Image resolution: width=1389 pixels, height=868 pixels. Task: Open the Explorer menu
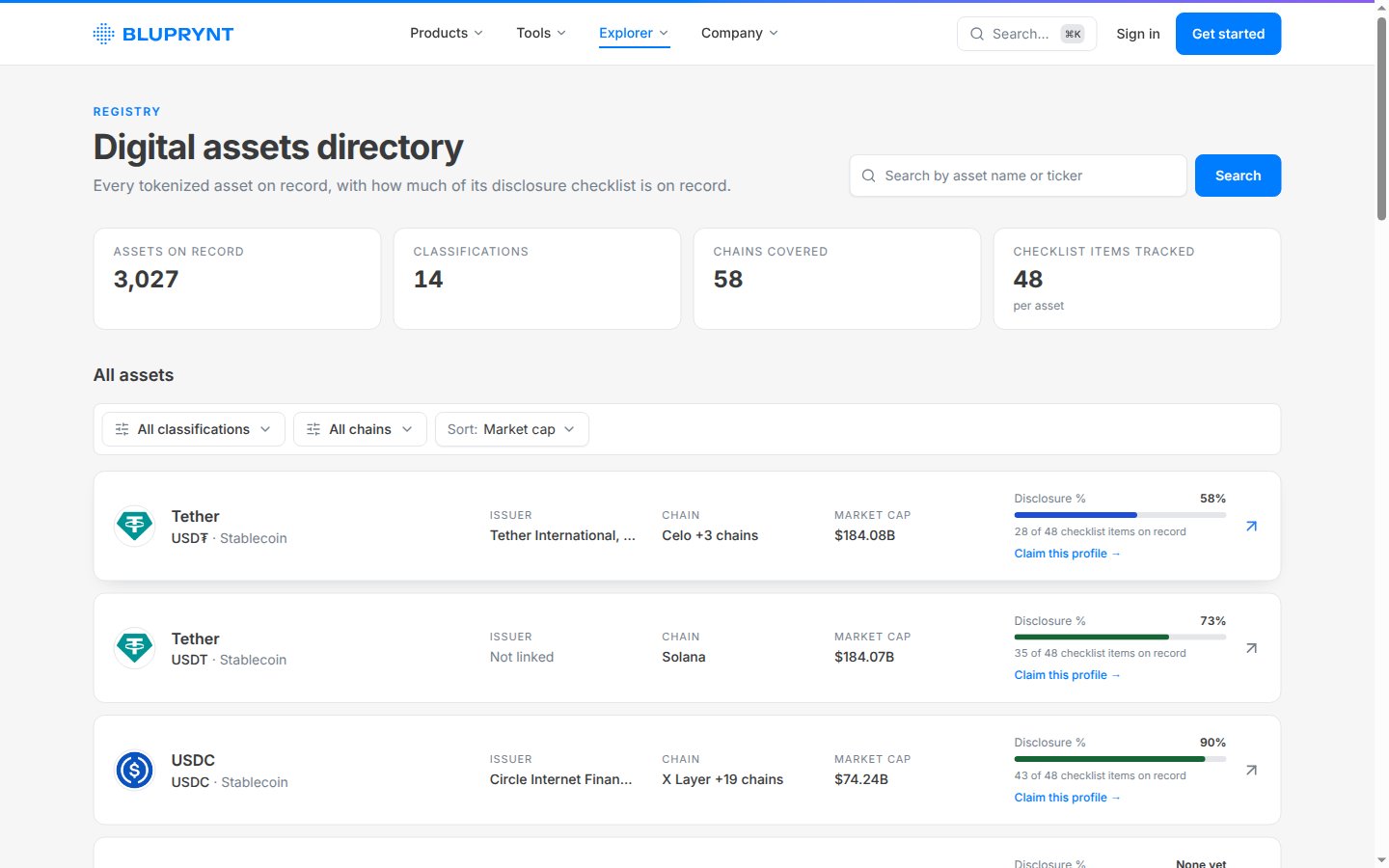(634, 33)
